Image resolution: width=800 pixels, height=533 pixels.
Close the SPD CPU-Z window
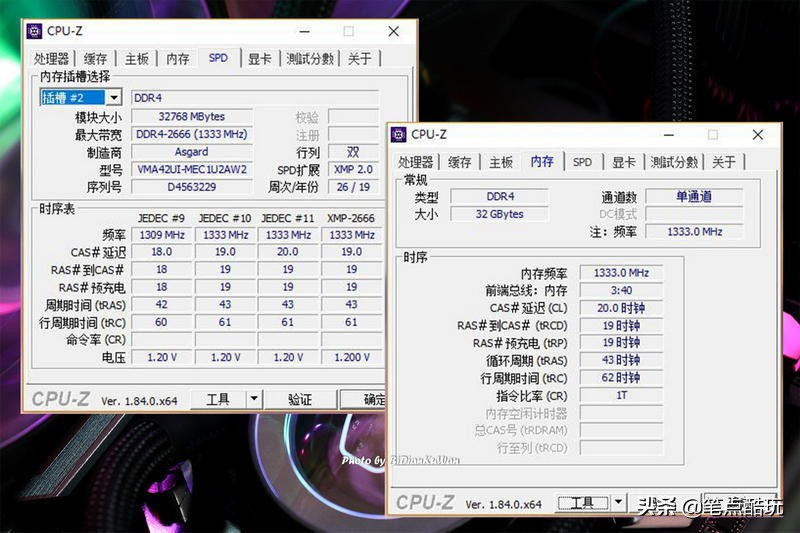pyautogui.click(x=393, y=32)
